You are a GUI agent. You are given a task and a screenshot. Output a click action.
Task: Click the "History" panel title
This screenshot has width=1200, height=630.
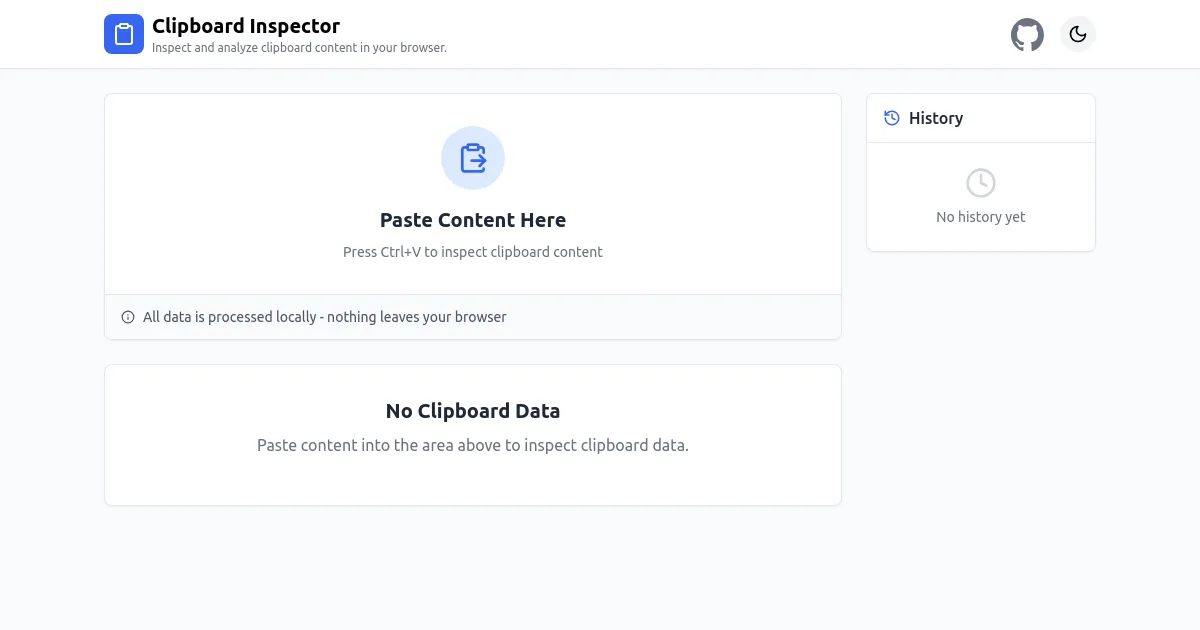(936, 118)
